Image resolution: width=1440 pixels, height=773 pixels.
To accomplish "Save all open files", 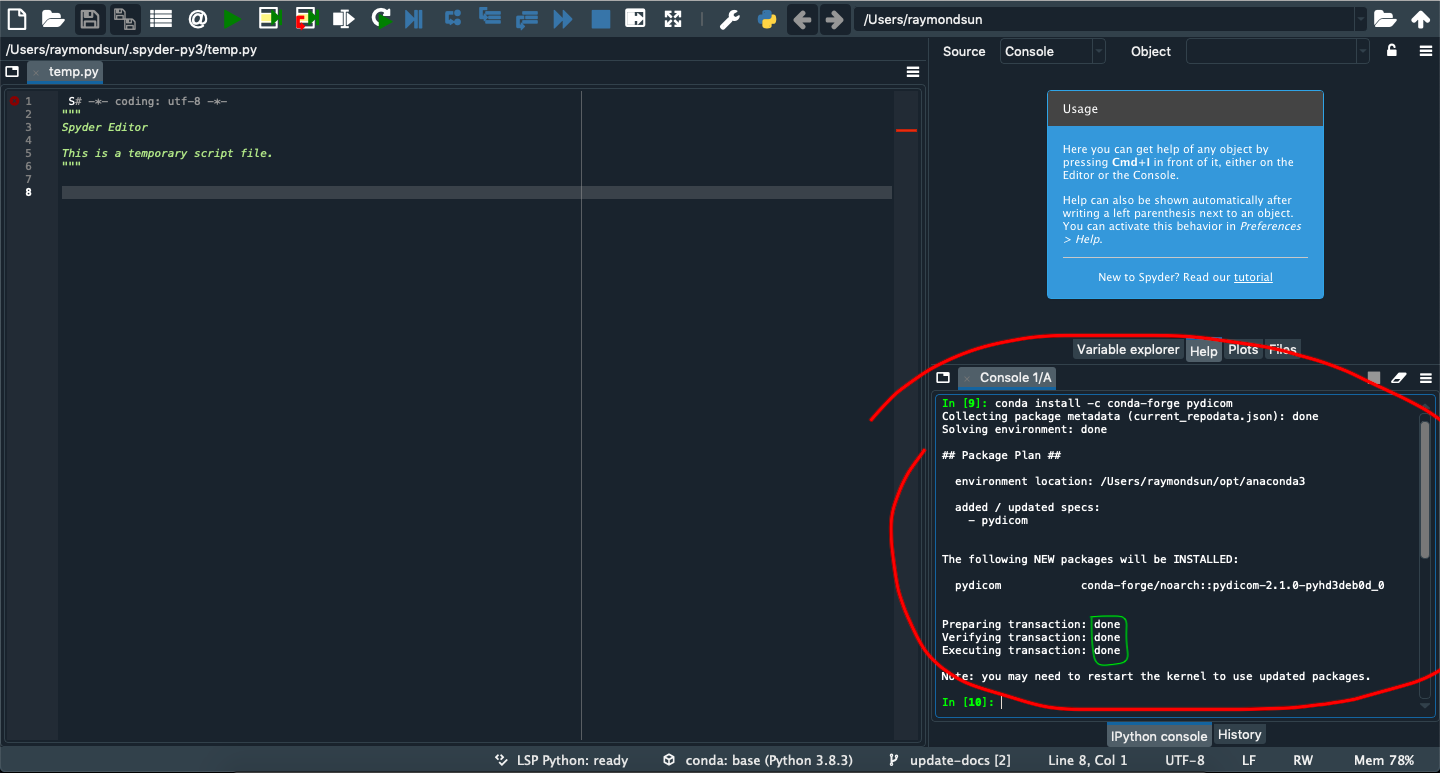I will (x=125, y=18).
